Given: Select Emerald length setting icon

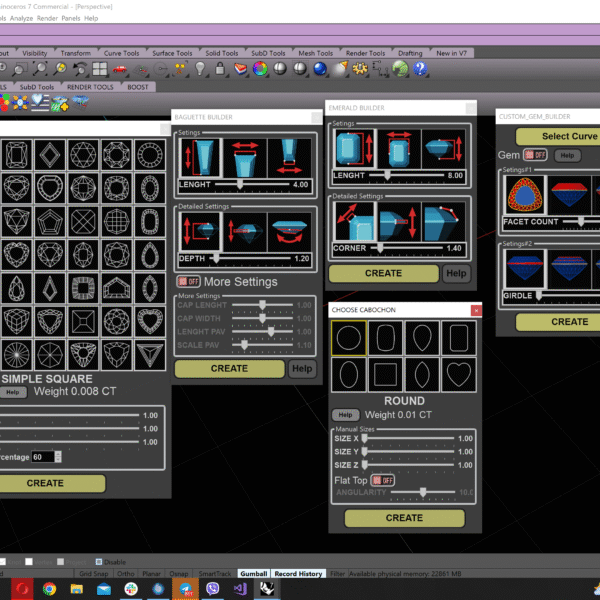Looking at the screenshot, I should click(354, 148).
